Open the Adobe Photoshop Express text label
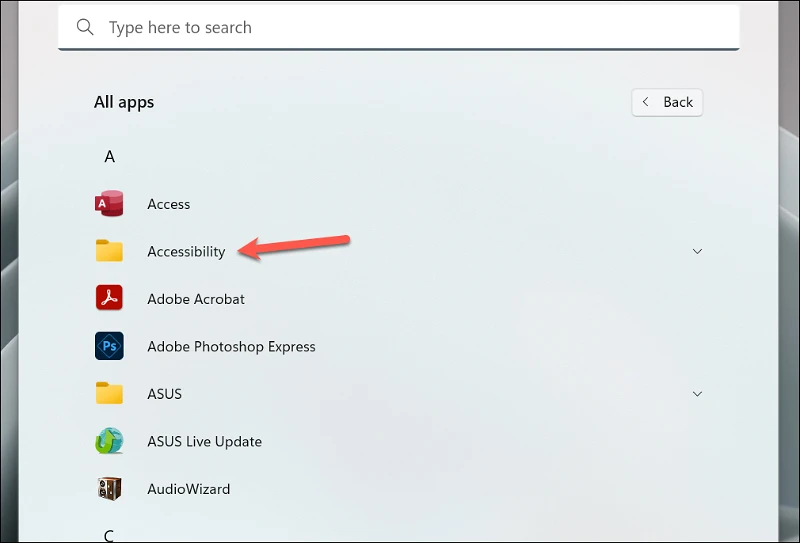Image resolution: width=800 pixels, height=543 pixels. point(231,347)
